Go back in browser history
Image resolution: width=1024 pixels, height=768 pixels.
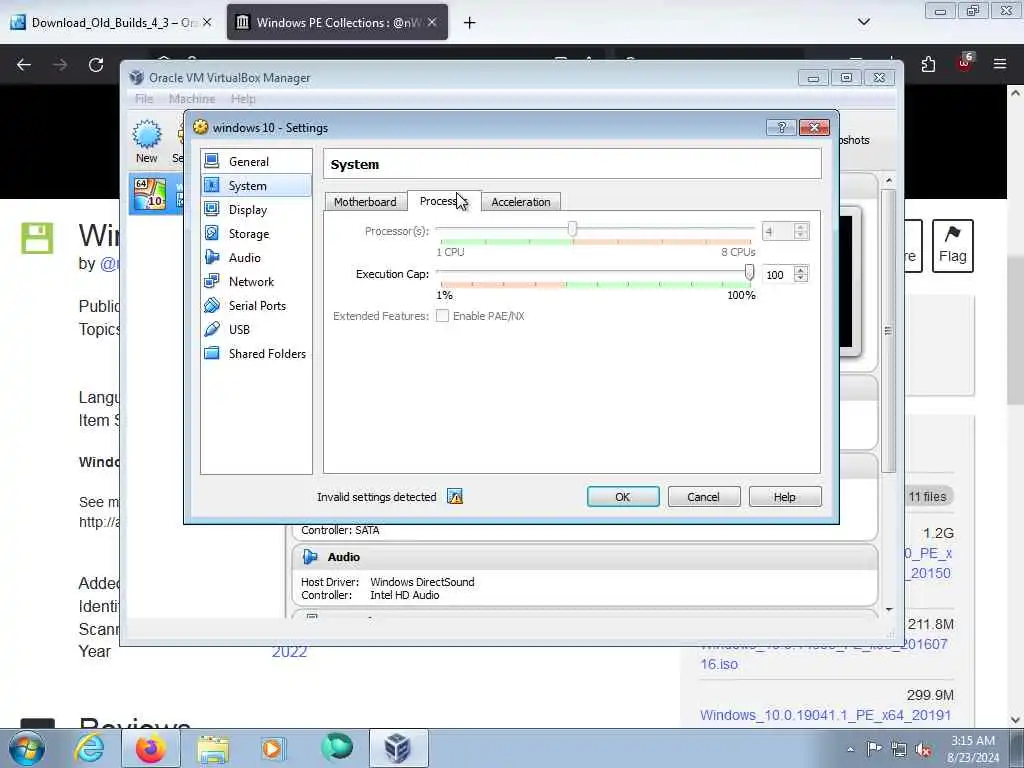coord(24,64)
